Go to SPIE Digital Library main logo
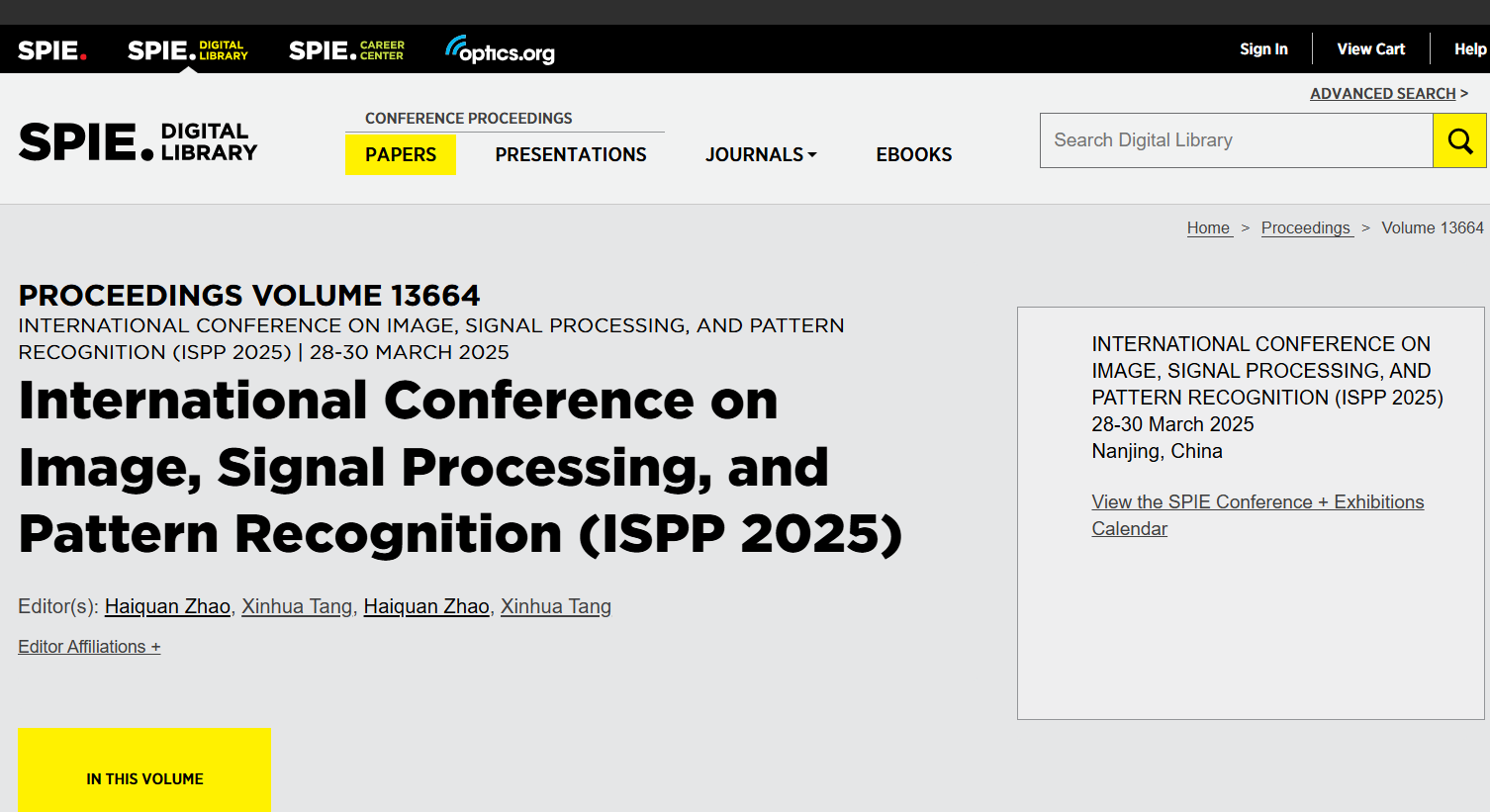This screenshot has width=1490, height=812. (x=139, y=141)
